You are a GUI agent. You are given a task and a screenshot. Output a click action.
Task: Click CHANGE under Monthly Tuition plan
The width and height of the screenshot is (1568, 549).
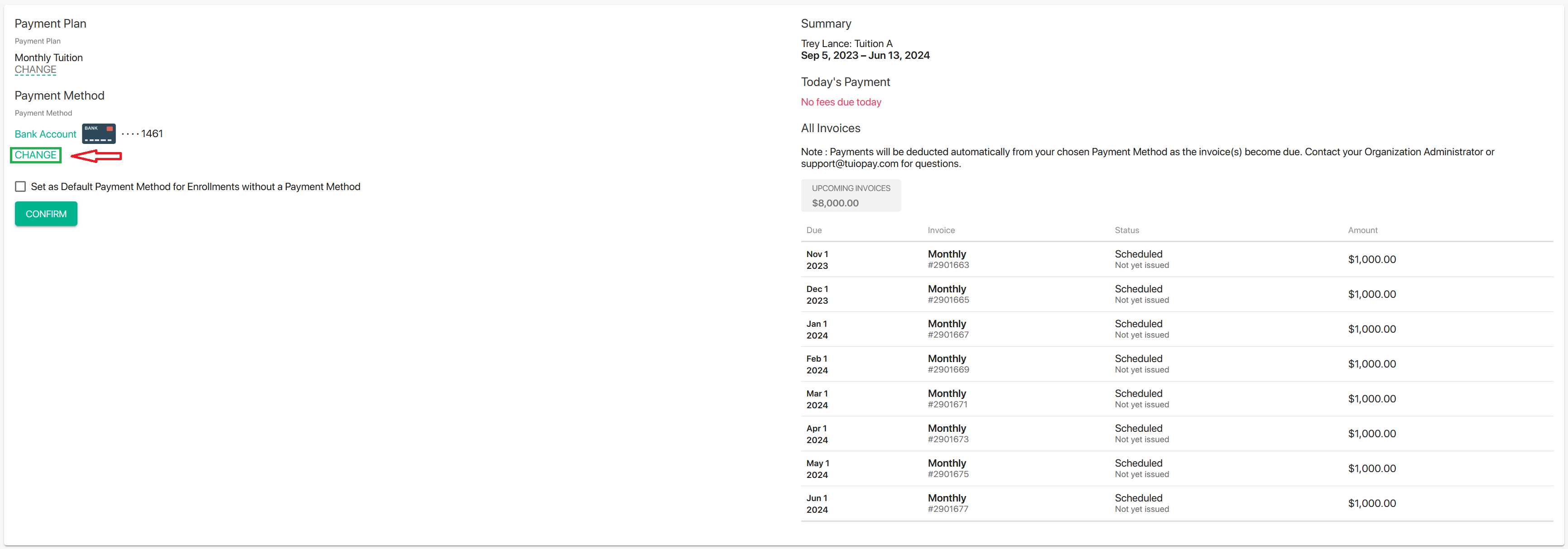click(x=35, y=70)
